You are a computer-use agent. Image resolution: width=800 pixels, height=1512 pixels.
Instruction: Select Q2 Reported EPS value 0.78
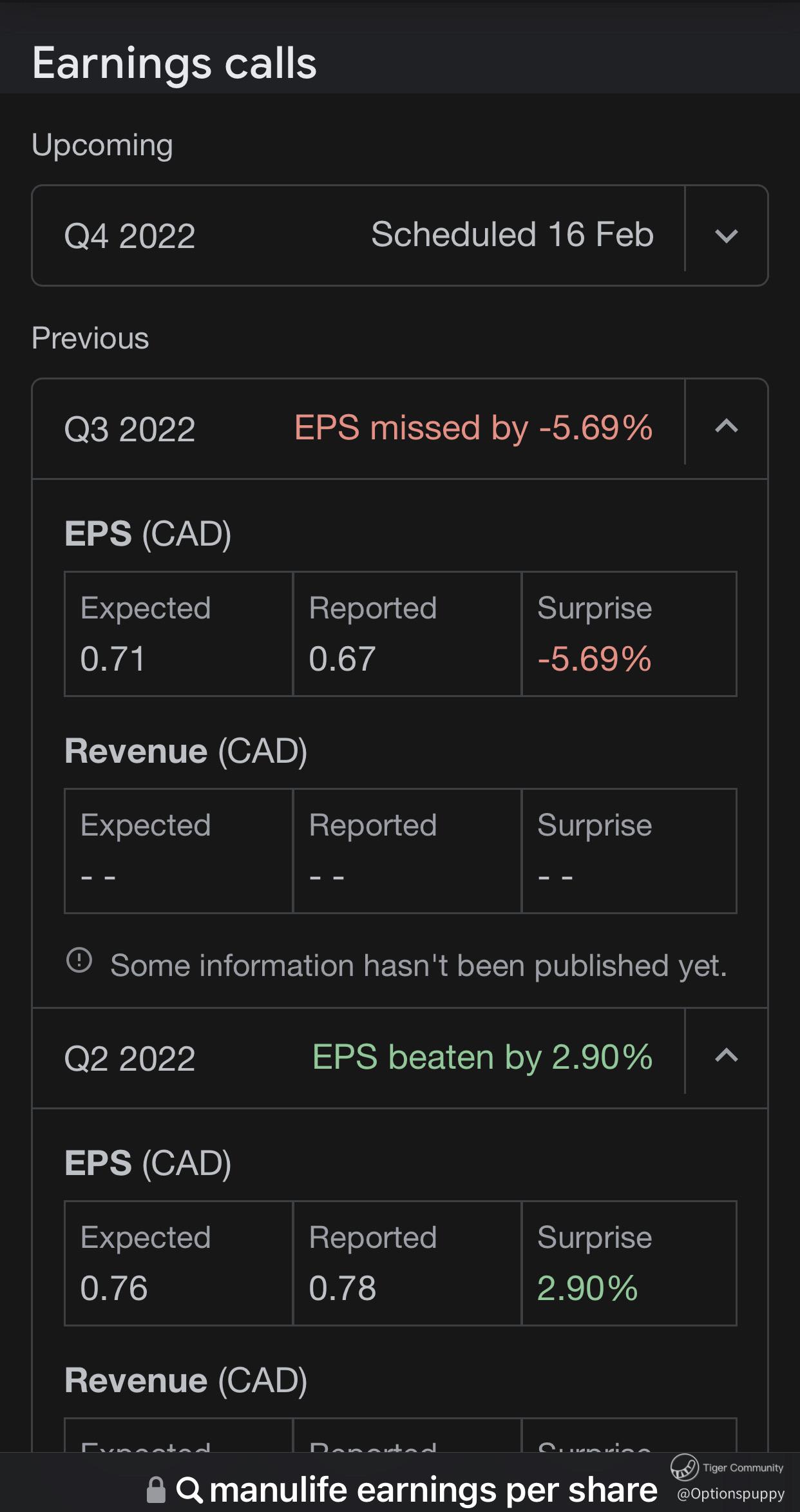pos(342,1288)
